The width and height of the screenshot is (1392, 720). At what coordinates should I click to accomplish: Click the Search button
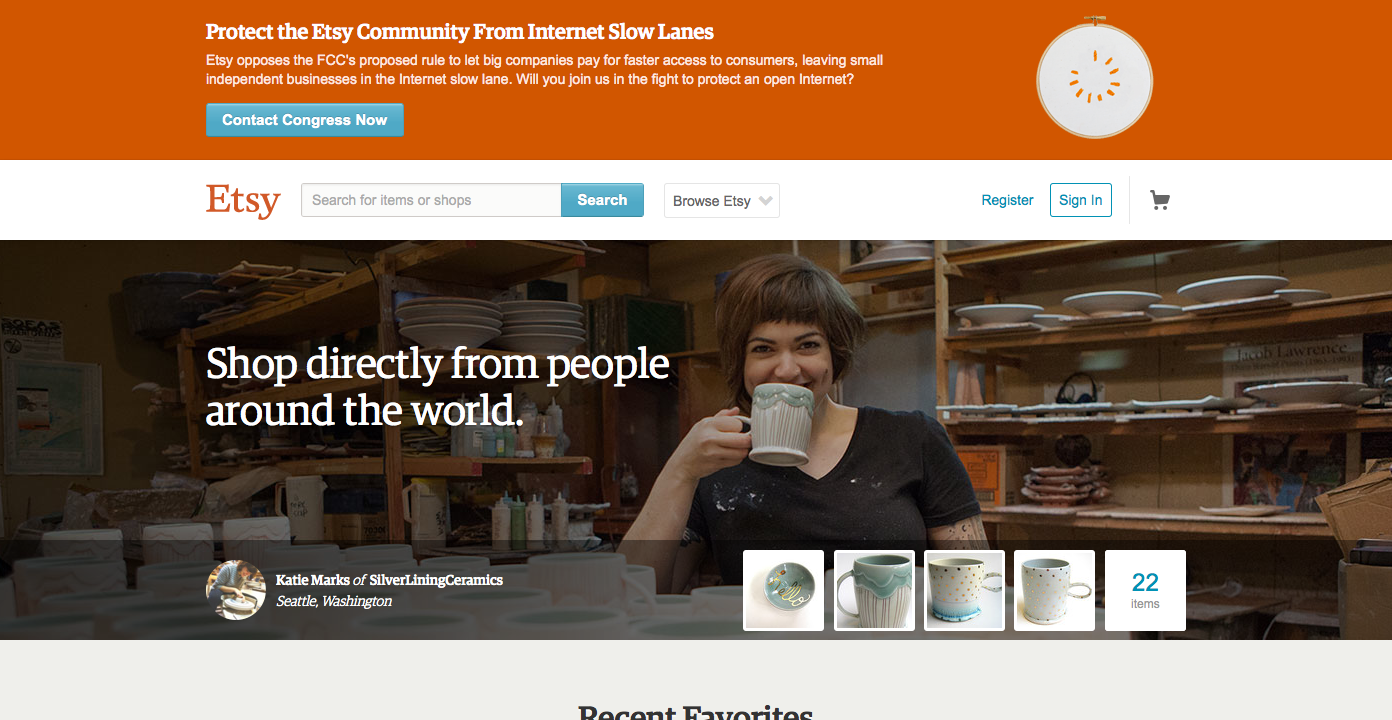(x=602, y=200)
